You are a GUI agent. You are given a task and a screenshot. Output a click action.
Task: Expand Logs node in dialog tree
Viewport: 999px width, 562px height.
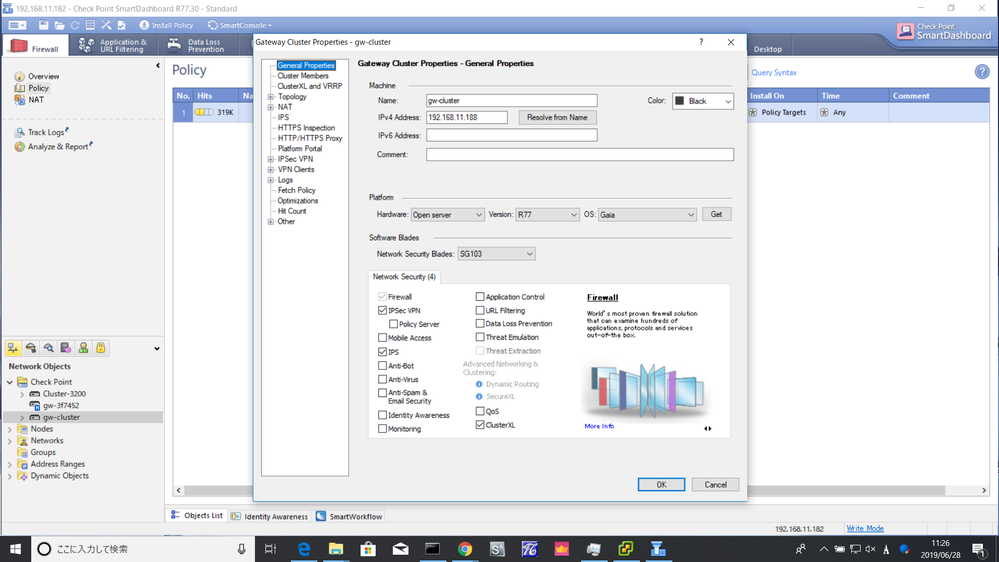271,180
